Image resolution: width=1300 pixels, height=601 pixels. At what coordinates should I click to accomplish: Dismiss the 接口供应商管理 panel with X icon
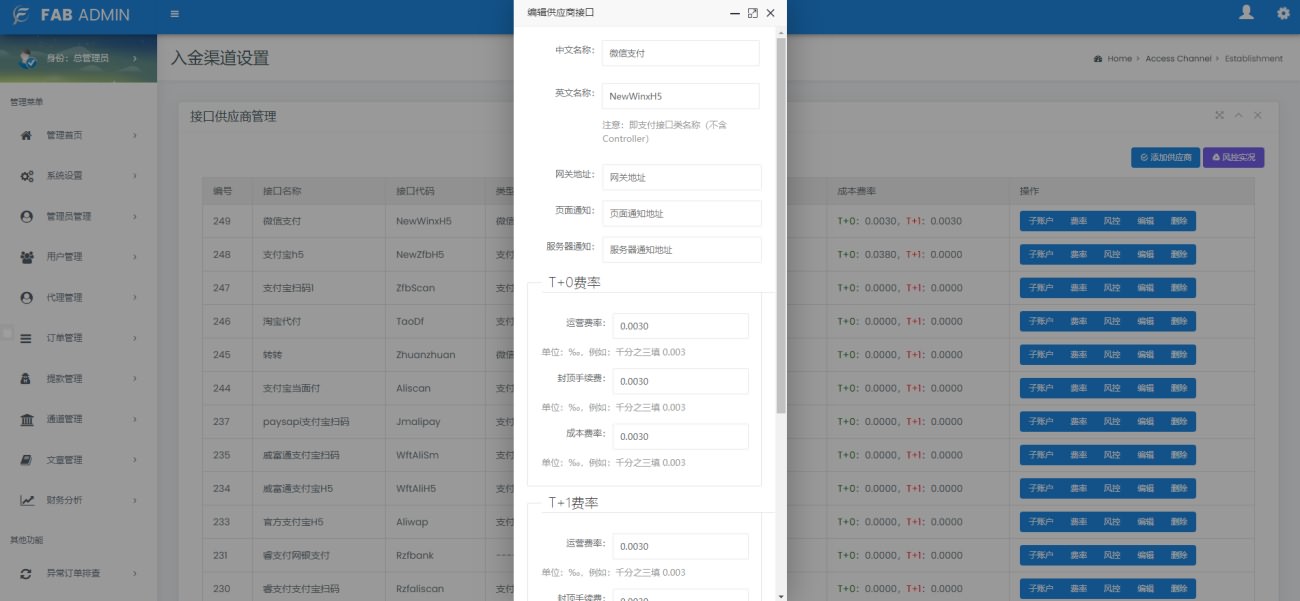1258,115
